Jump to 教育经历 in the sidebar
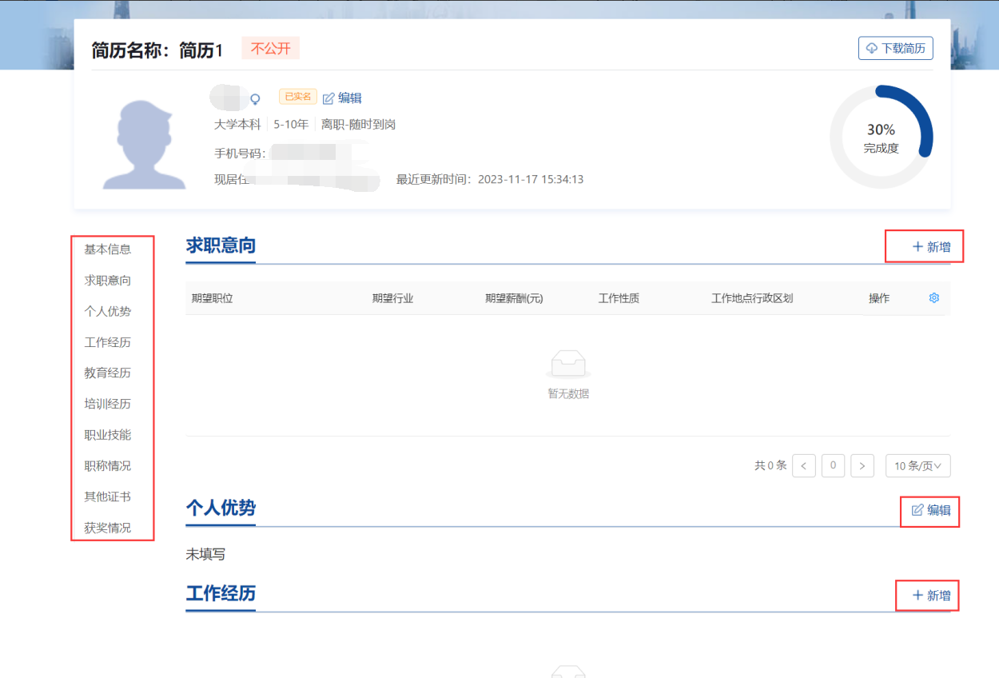Viewport: 999px width, 678px height. point(107,373)
